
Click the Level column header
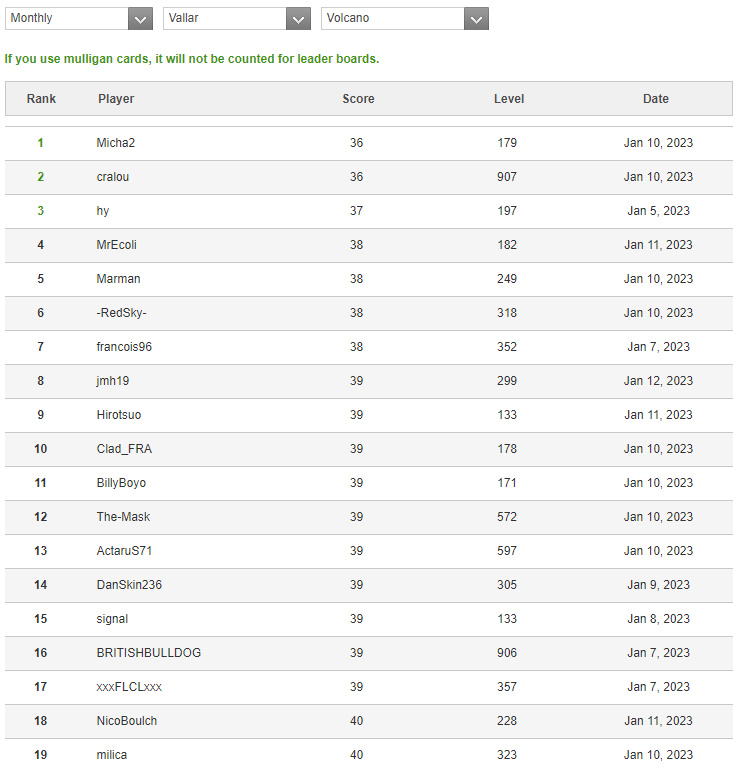click(508, 99)
